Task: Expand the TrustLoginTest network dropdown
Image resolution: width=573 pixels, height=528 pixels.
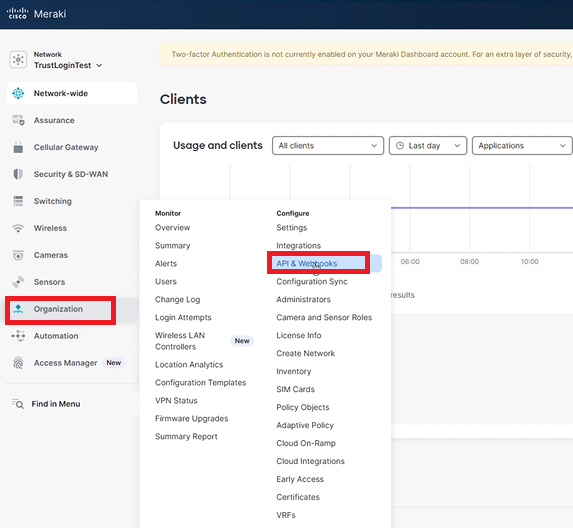Action: tap(68, 65)
